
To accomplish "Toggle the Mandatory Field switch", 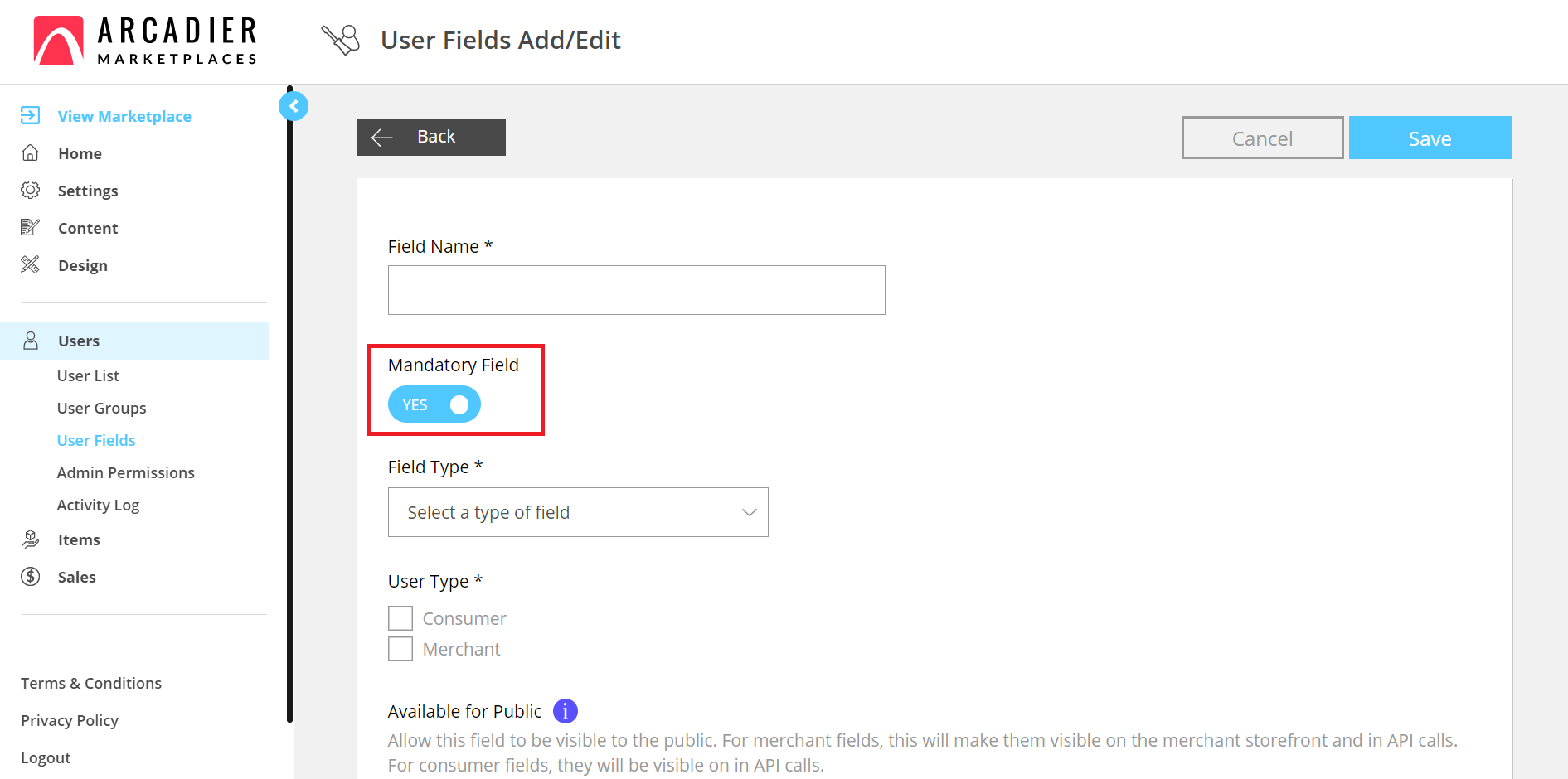I will 434,404.
